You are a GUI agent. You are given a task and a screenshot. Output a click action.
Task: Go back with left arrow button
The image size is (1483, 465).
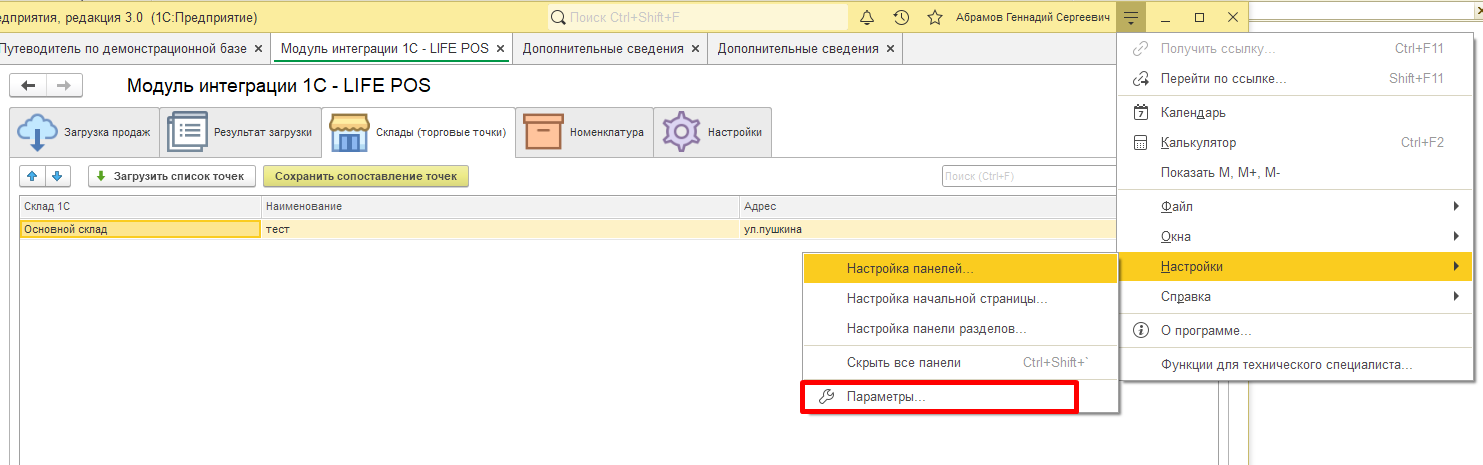click(x=28, y=86)
